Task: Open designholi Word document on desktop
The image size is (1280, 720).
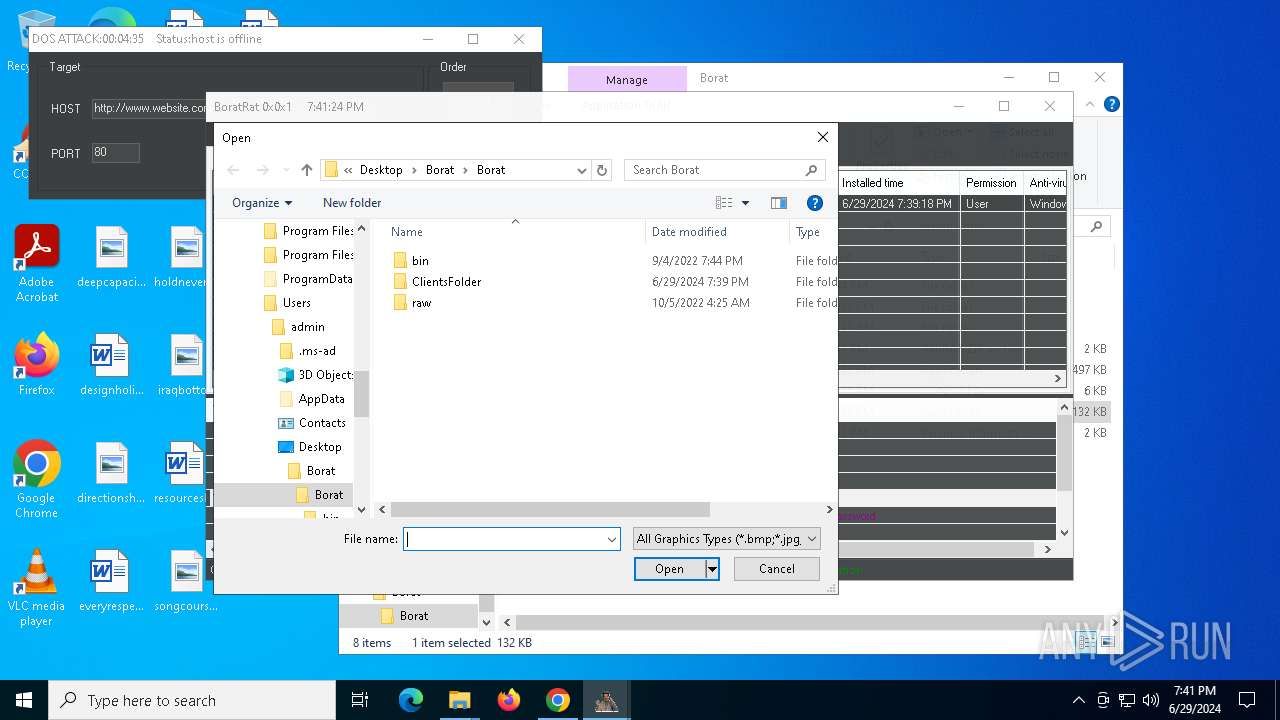Action: 110,364
